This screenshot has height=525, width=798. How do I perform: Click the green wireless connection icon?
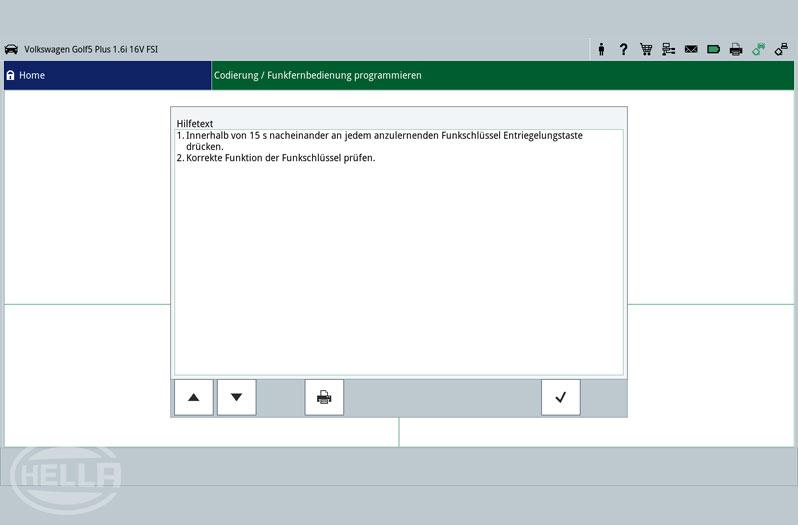pos(759,49)
